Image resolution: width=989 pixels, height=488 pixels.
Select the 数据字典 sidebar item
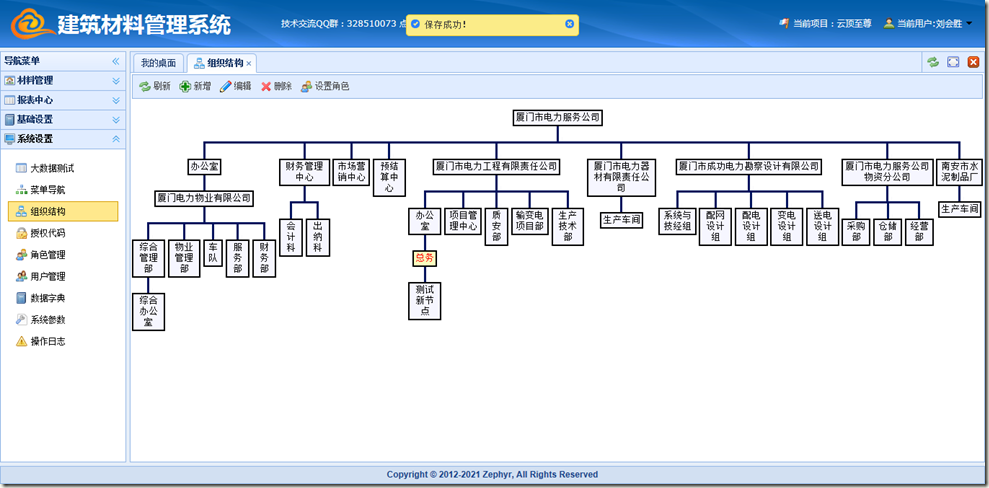click(x=47, y=298)
